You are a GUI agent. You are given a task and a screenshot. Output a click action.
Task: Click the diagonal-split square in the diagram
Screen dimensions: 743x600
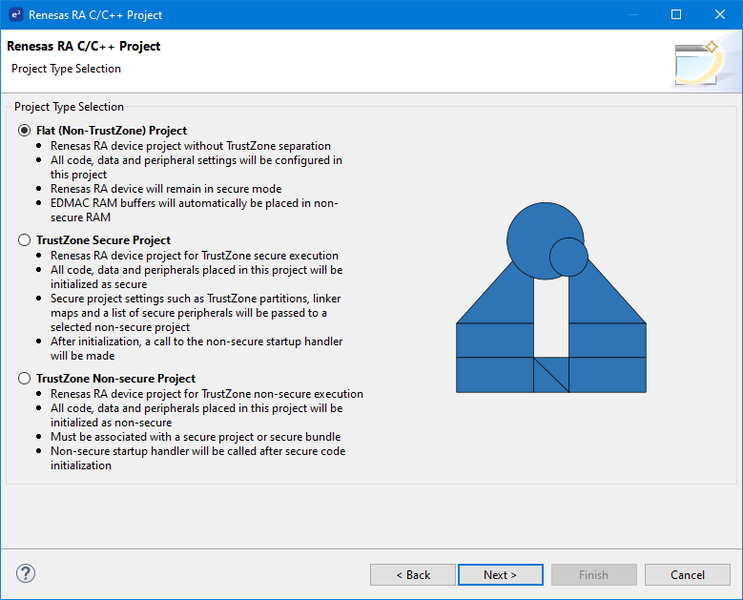(x=551, y=375)
